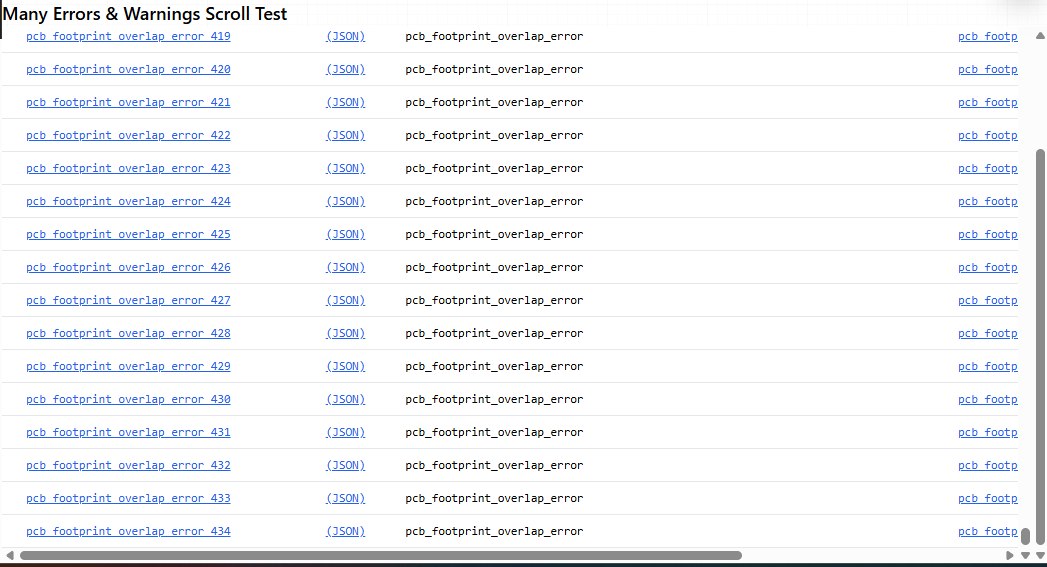
Task: Click the tall vertical scrollbar thumb
Action: click(x=1040, y=347)
